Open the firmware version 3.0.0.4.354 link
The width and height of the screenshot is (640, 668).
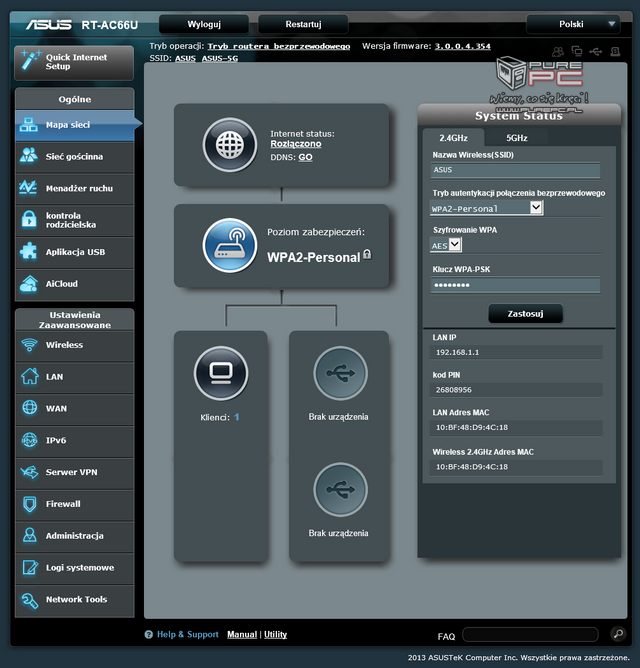tap(462, 46)
